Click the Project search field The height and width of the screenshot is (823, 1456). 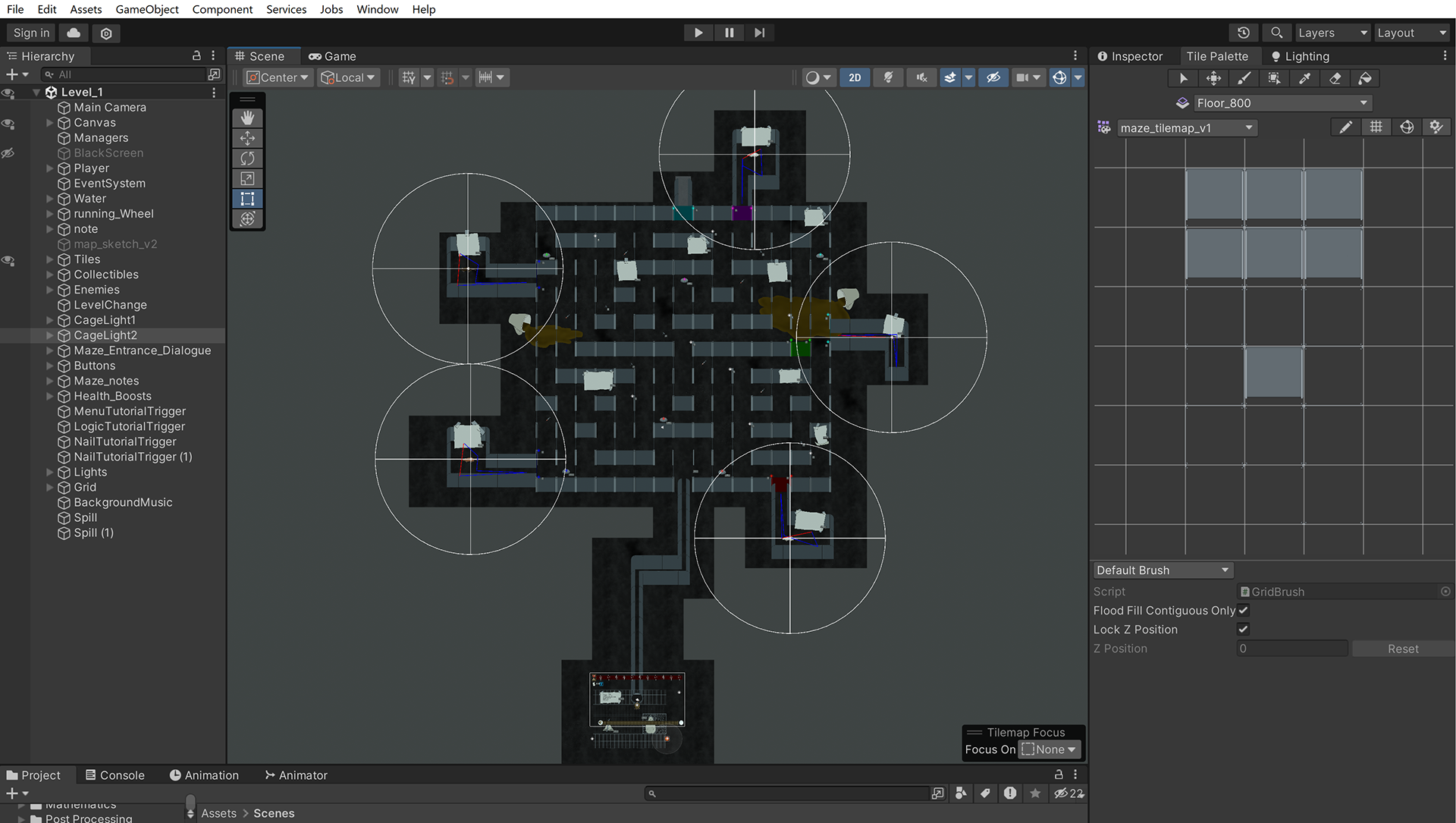(x=787, y=793)
